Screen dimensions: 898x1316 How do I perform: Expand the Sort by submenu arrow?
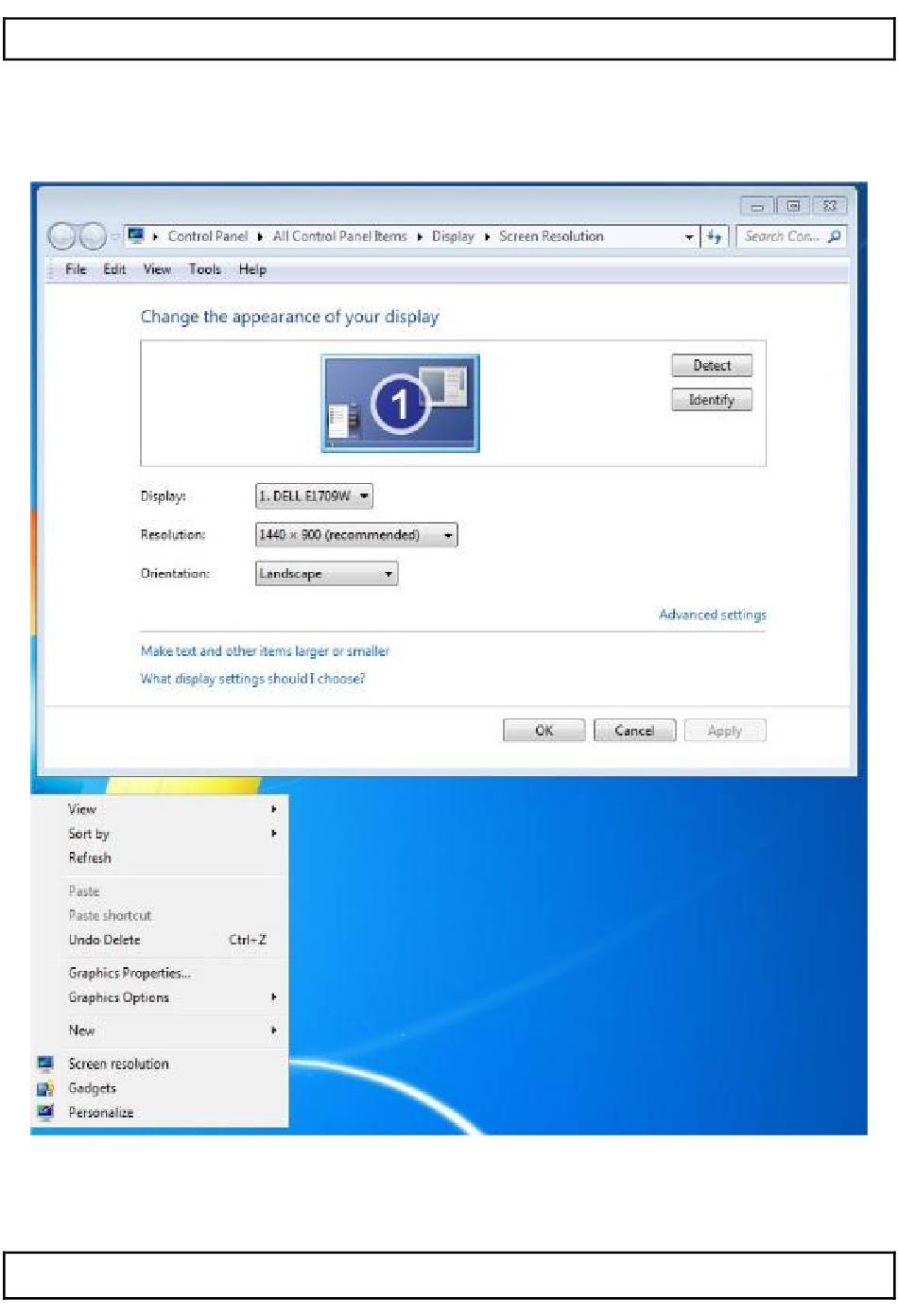[x=274, y=834]
